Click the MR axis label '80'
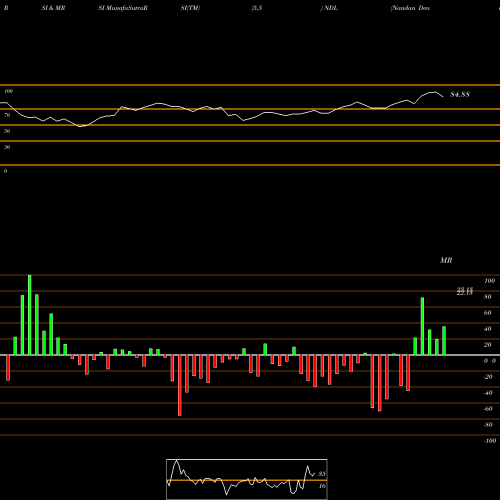The image size is (500, 500). (x=488, y=297)
